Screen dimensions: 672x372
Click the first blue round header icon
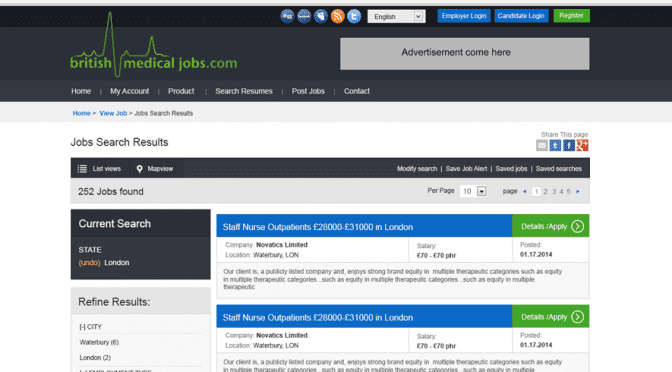(287, 16)
